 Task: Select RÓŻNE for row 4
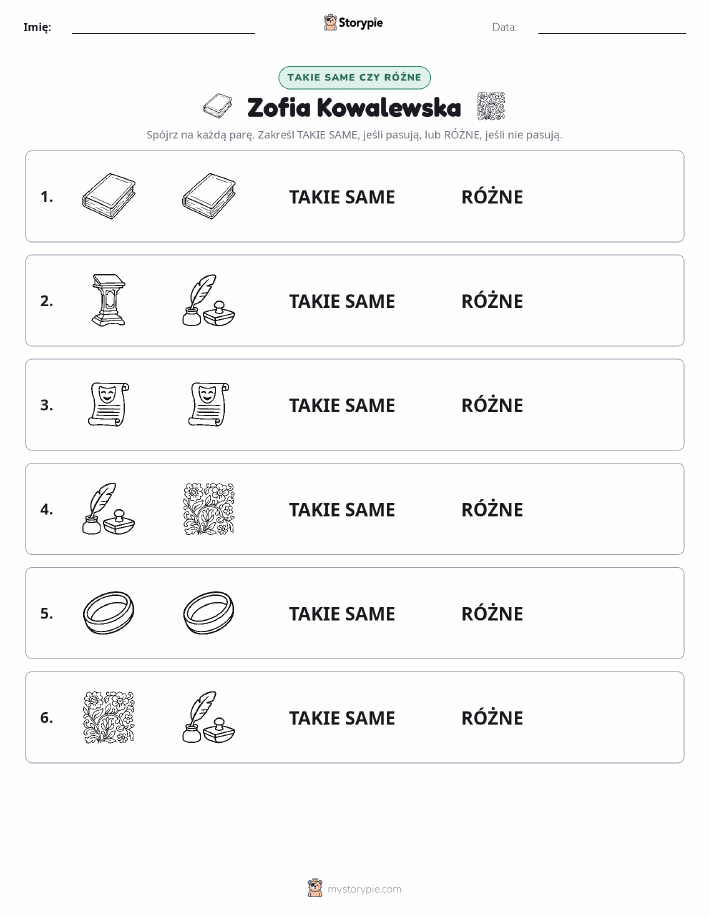pos(492,509)
